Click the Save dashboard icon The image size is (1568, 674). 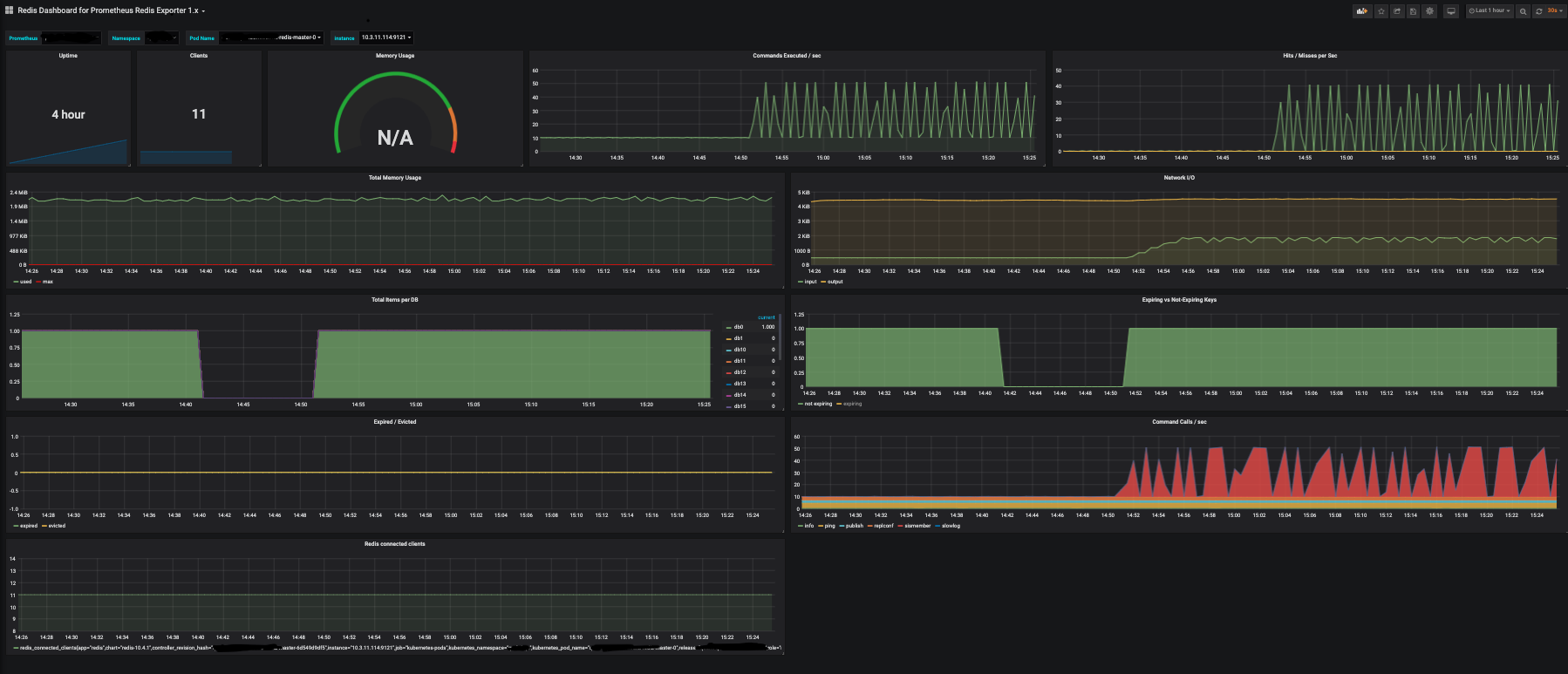pyautogui.click(x=1414, y=11)
